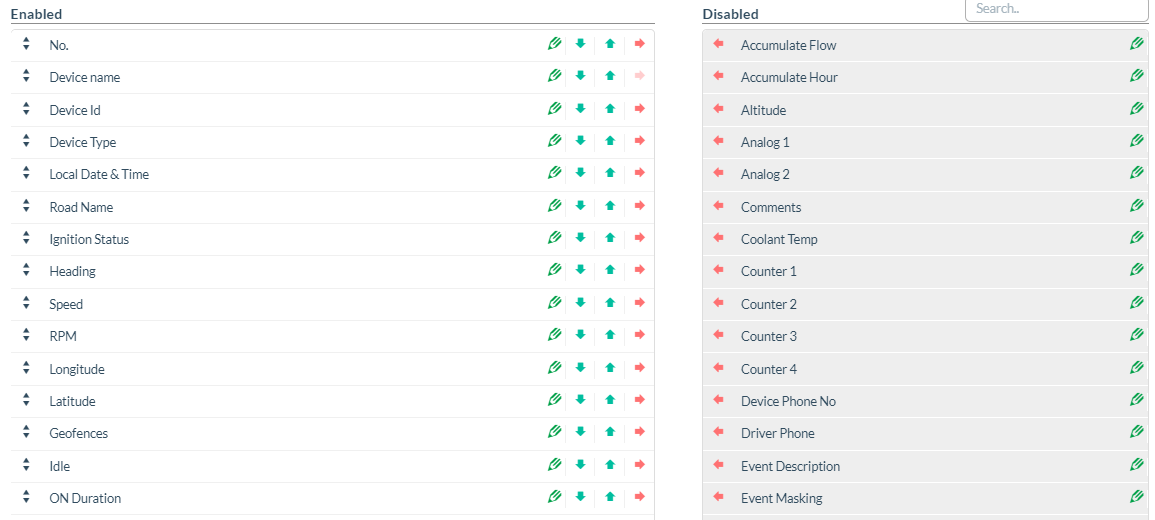Move ON Duration down one position
Image resolution: width=1155 pixels, height=520 pixels.
[x=580, y=497]
